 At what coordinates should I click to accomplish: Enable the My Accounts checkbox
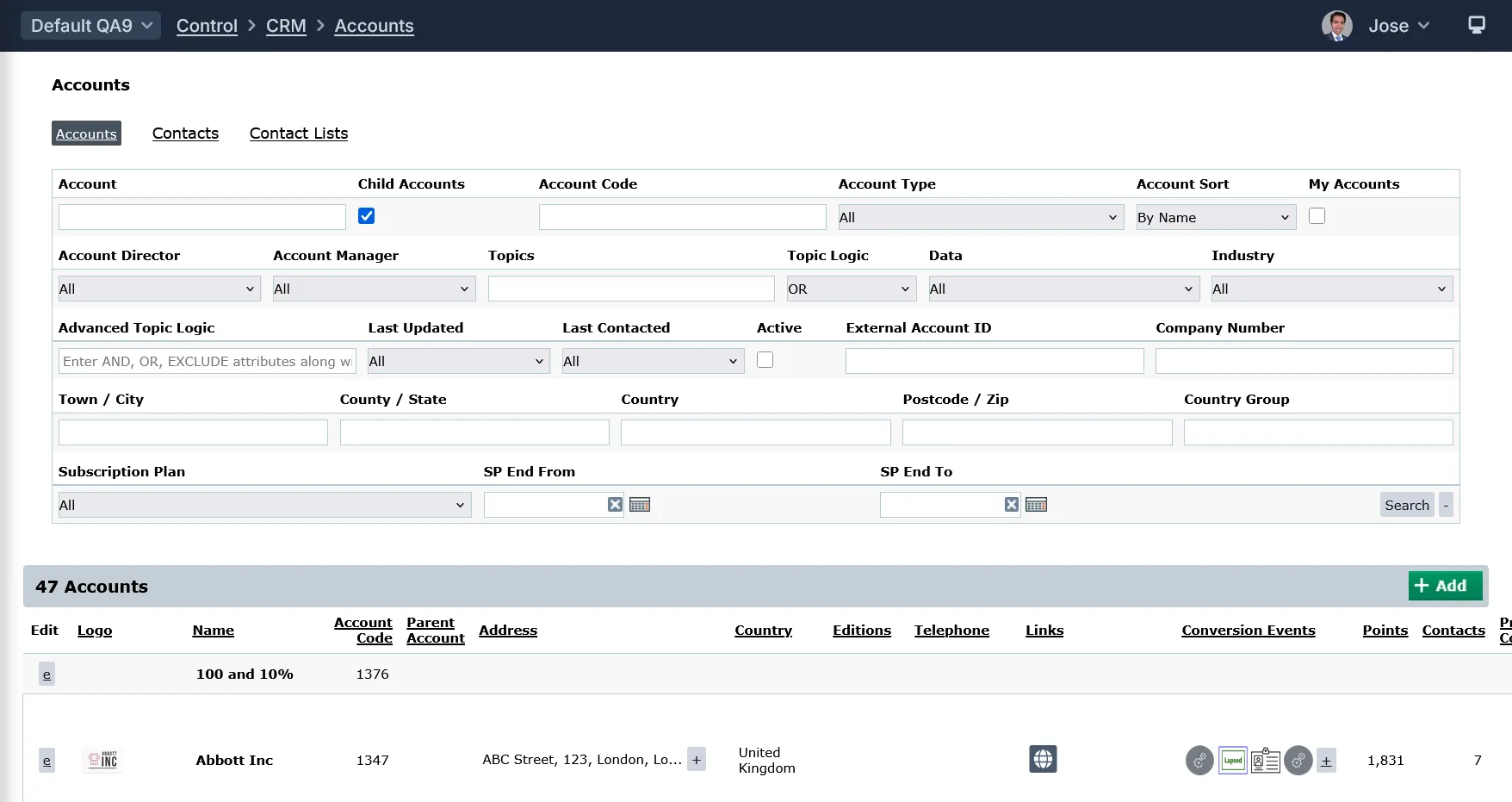[1317, 216]
